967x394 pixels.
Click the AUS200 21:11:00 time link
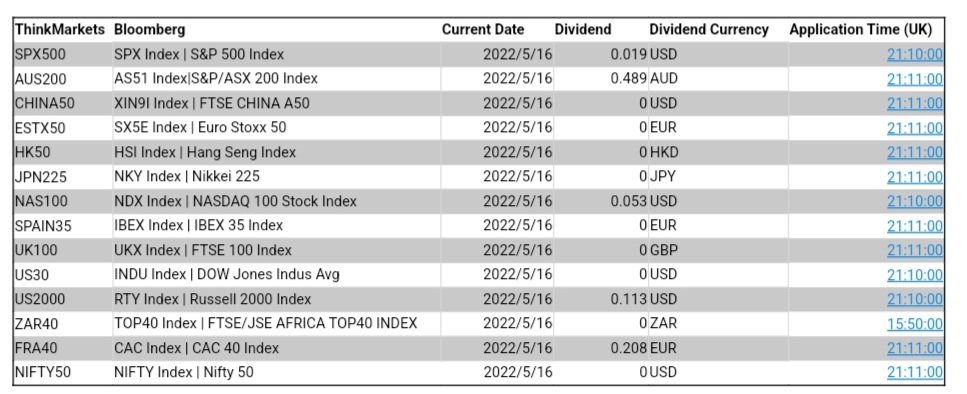pyautogui.click(x=915, y=79)
